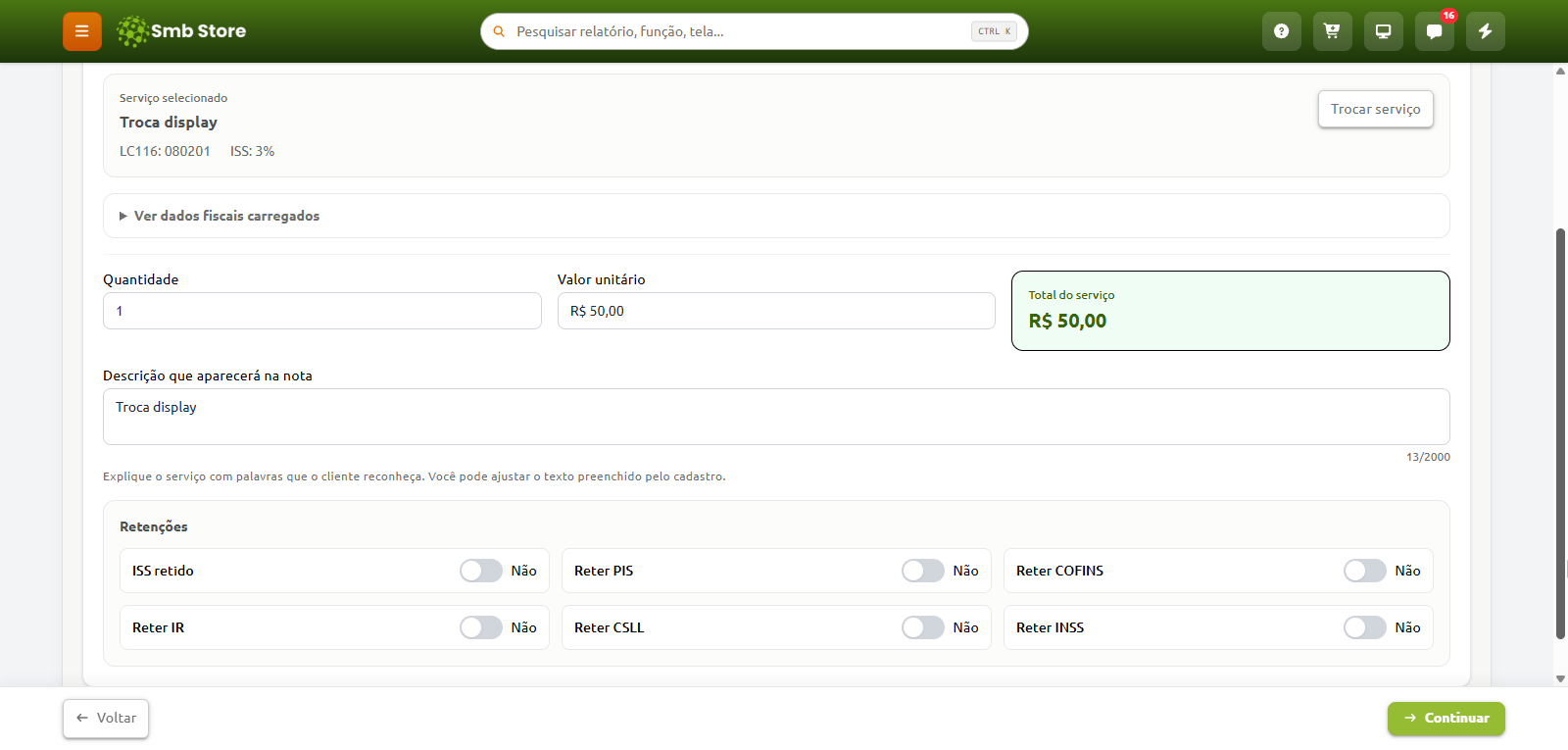The width and height of the screenshot is (1568, 750).
Task: Turn on Reter COFINS switch
Action: 1365,571
